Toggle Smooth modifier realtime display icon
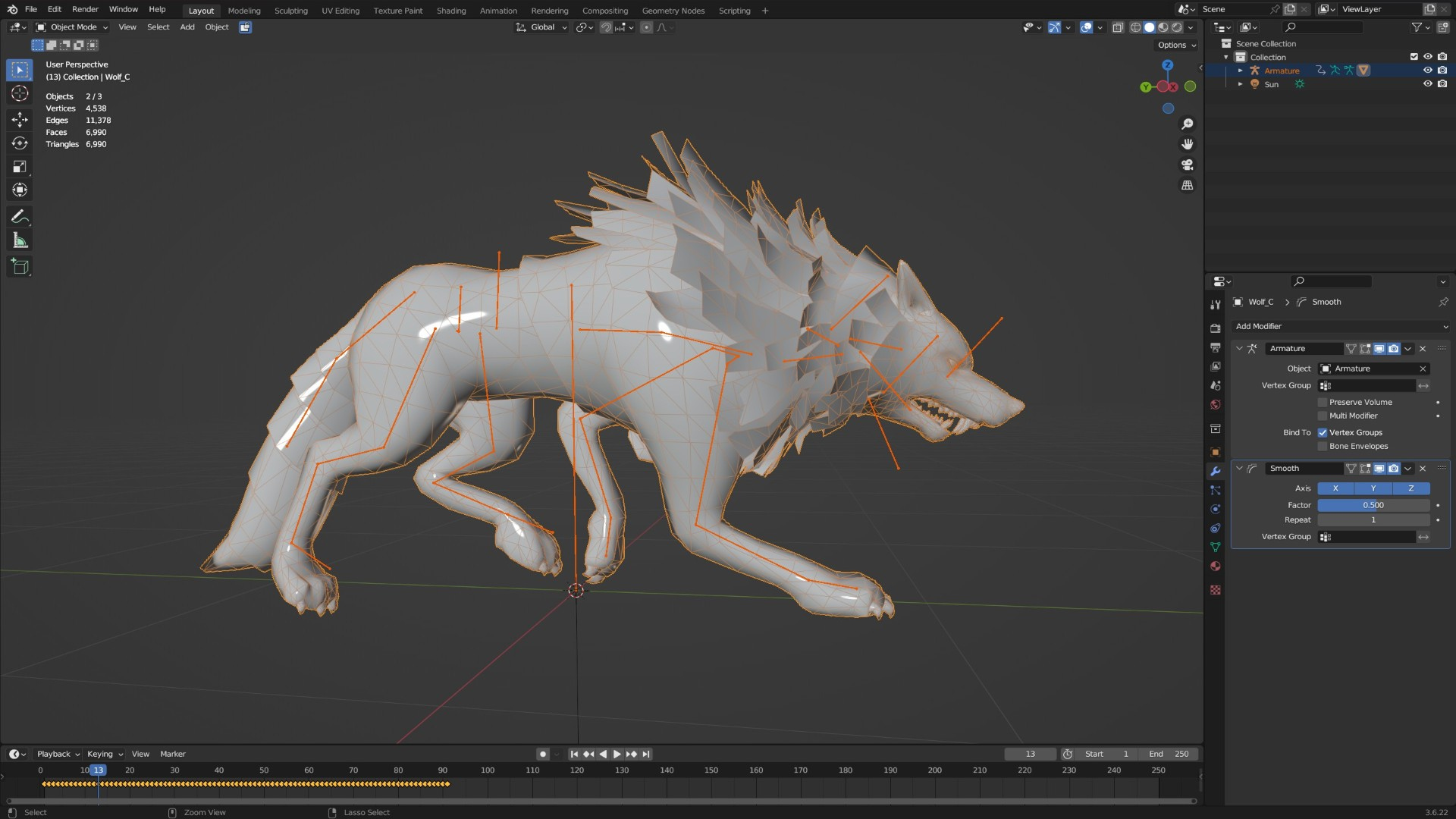The height and width of the screenshot is (819, 1456). (1379, 469)
